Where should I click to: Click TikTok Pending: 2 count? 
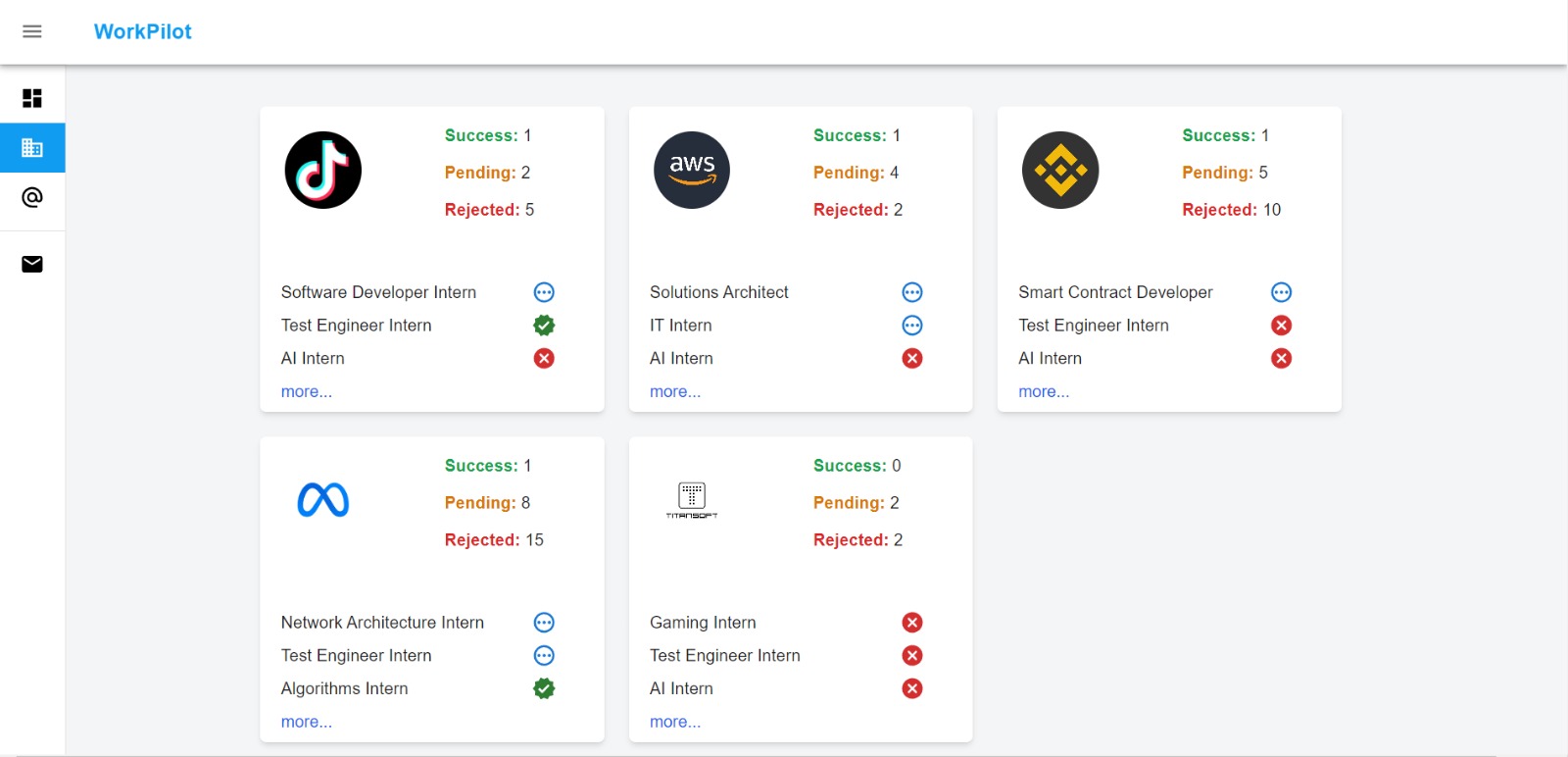[x=487, y=173]
